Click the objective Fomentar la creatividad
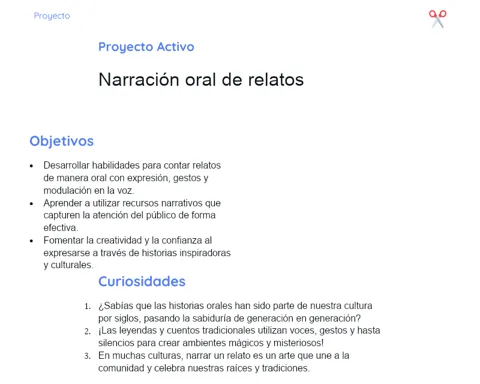Image resolution: width=480 pixels, height=384 pixels. 137,253
